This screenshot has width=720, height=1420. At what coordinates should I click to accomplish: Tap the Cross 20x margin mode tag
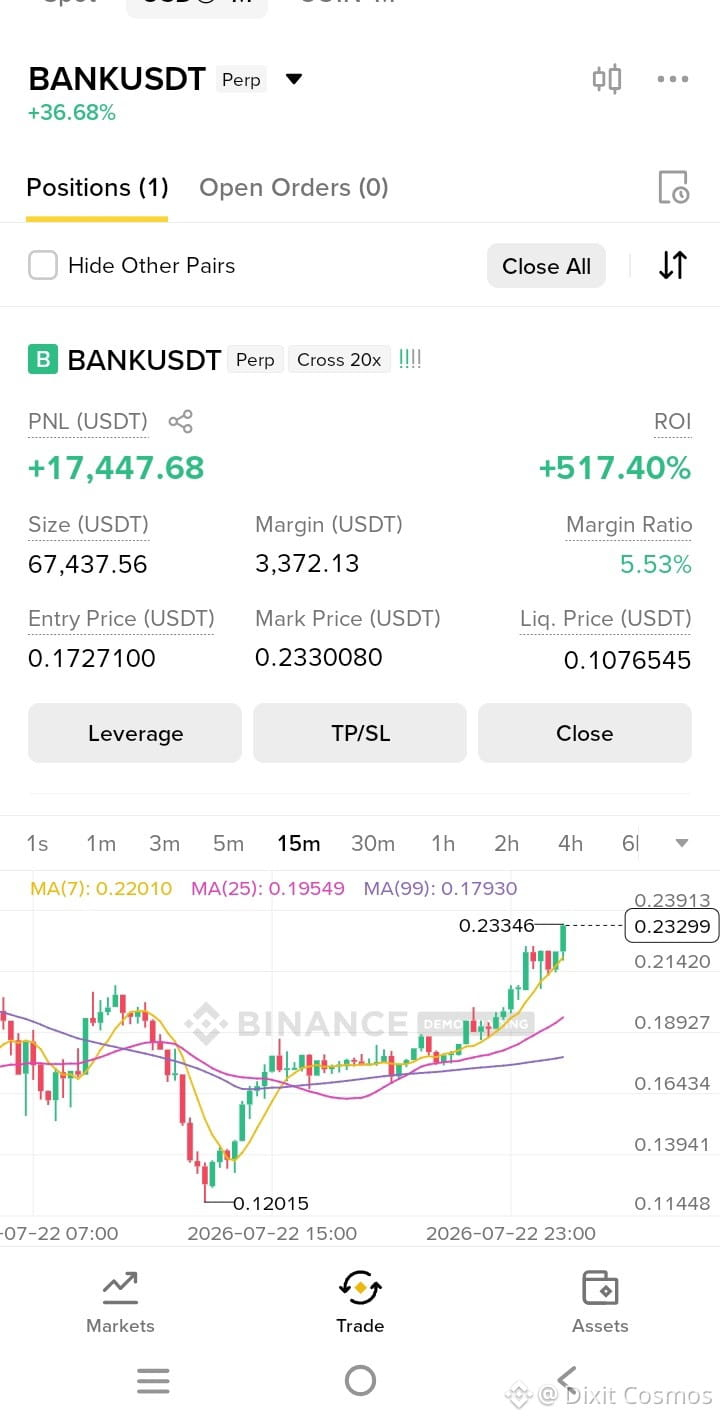[x=339, y=360]
